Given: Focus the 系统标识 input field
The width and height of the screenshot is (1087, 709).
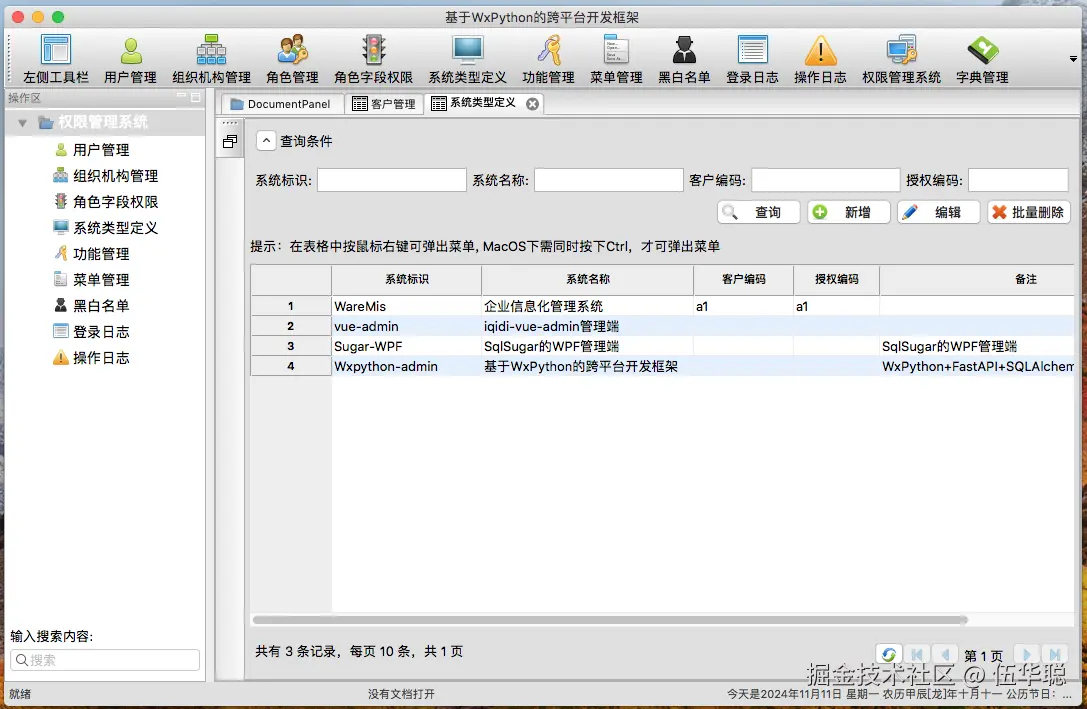Looking at the screenshot, I should [392, 180].
